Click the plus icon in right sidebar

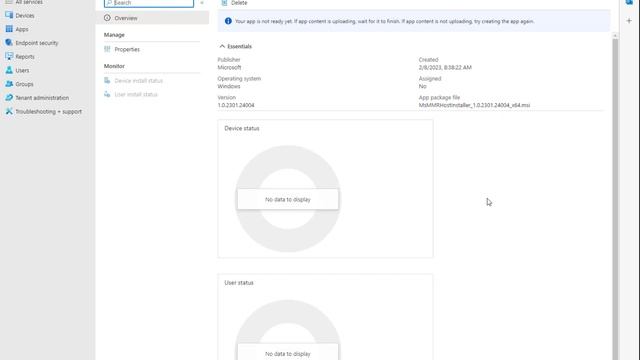629,20
